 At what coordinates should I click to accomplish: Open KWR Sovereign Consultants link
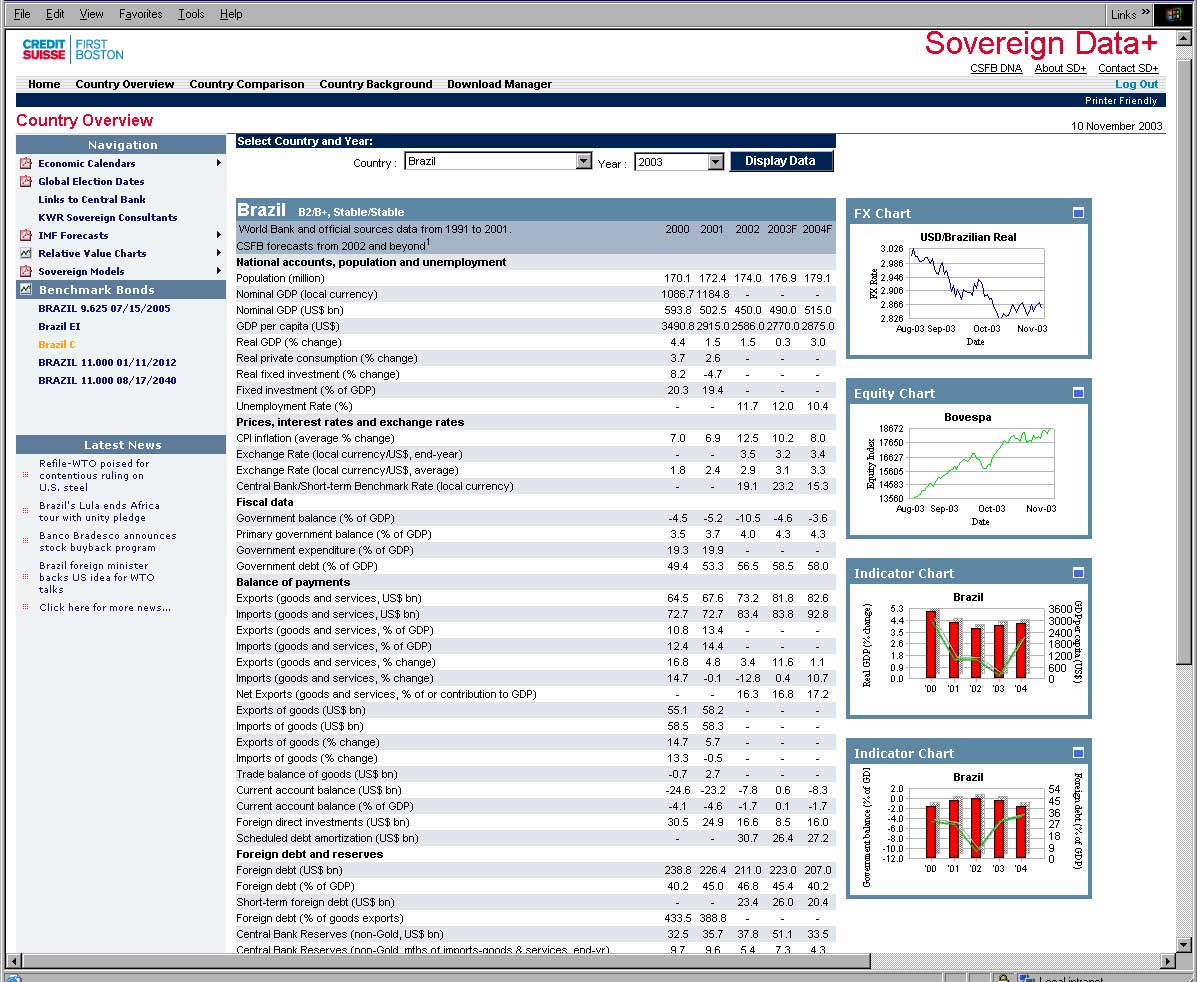[x=108, y=217]
